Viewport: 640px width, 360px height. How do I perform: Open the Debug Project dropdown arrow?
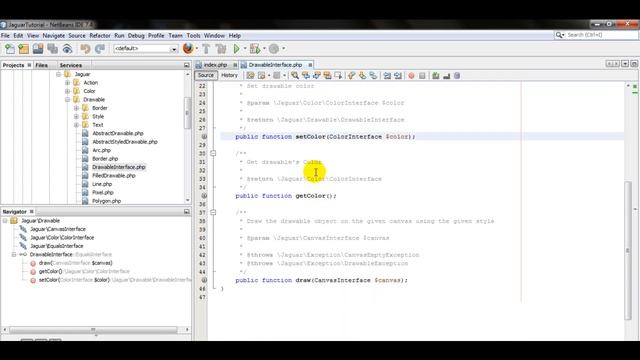pos(264,49)
